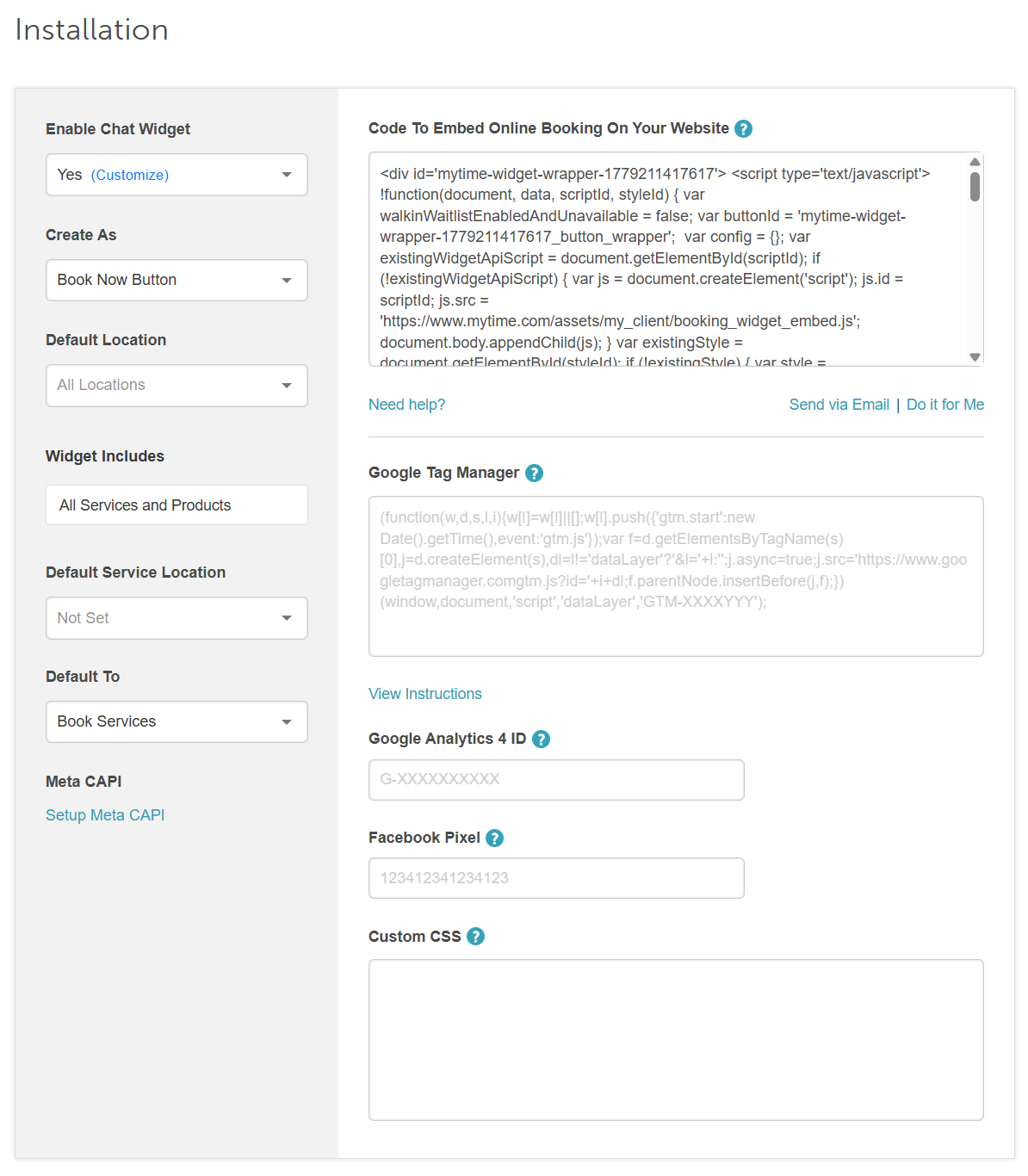Click Google Analytics 4 ID help icon
1028x1176 pixels.
(x=541, y=740)
